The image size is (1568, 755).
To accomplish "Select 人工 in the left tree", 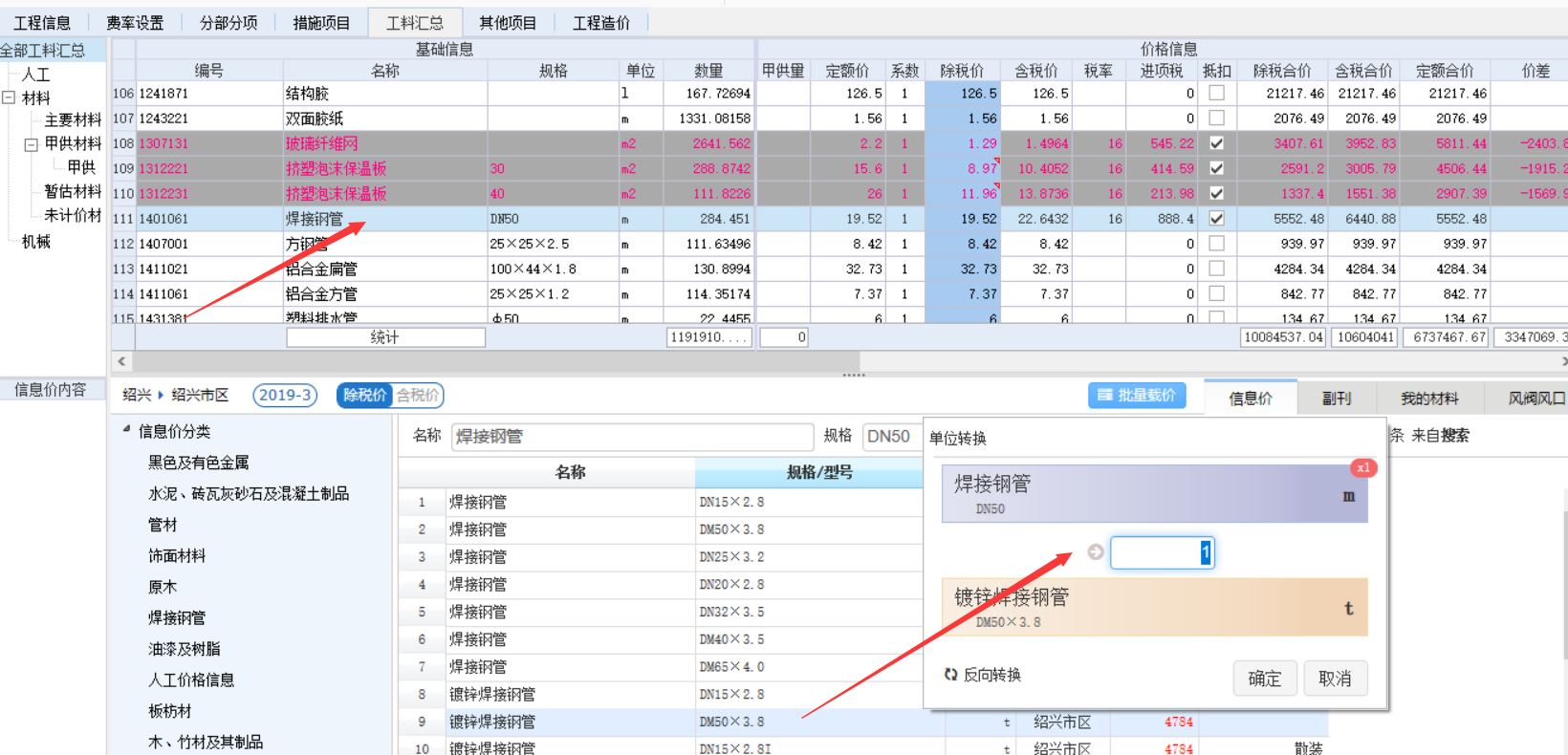I will pos(36,75).
